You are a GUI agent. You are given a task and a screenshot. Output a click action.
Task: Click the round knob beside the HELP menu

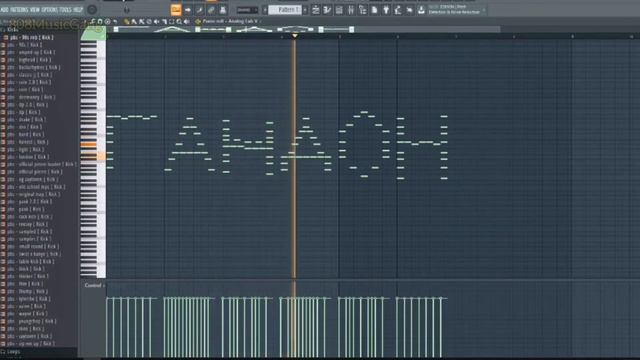pos(92,9)
